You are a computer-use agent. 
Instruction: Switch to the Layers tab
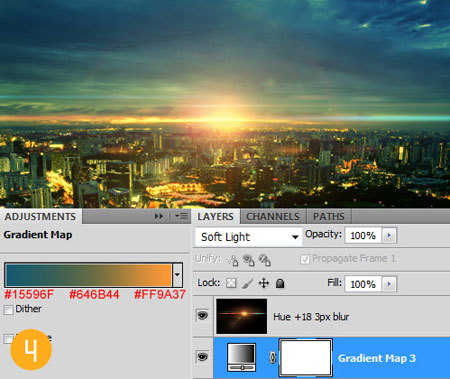coord(215,217)
